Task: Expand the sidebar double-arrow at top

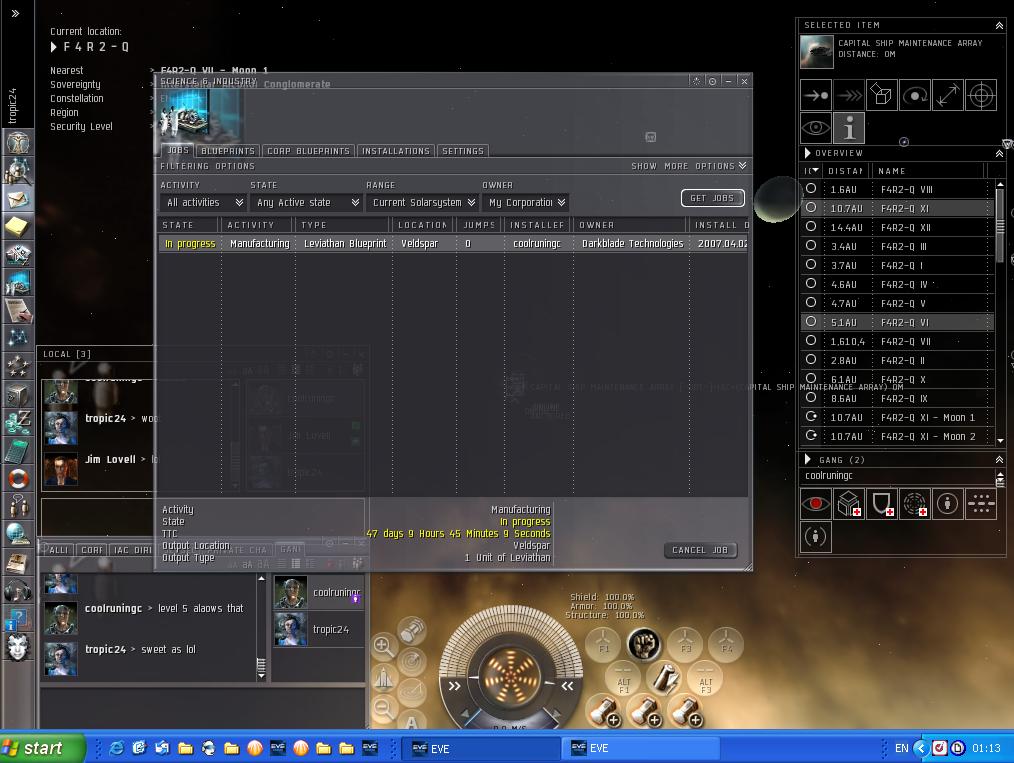Action: click(16, 13)
